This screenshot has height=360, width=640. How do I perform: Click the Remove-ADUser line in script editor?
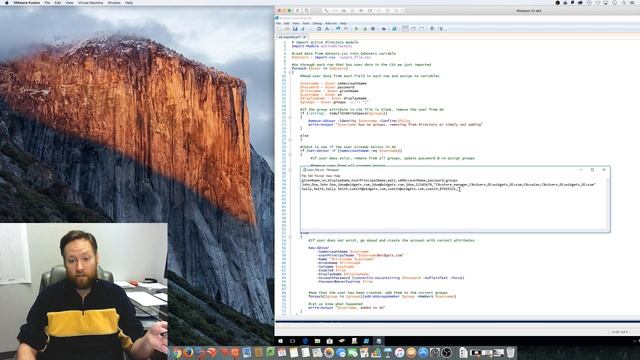coord(359,121)
